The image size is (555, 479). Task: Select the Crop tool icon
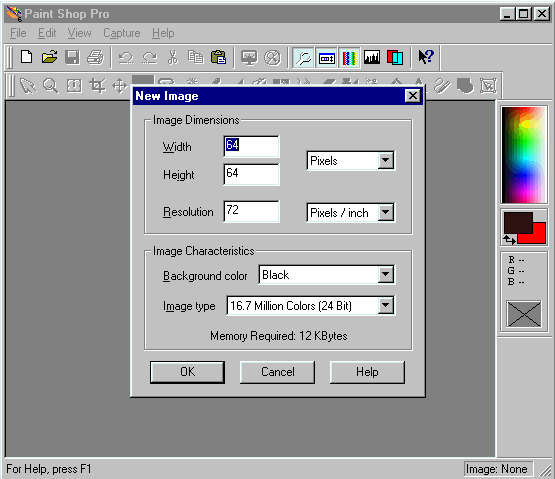97,86
